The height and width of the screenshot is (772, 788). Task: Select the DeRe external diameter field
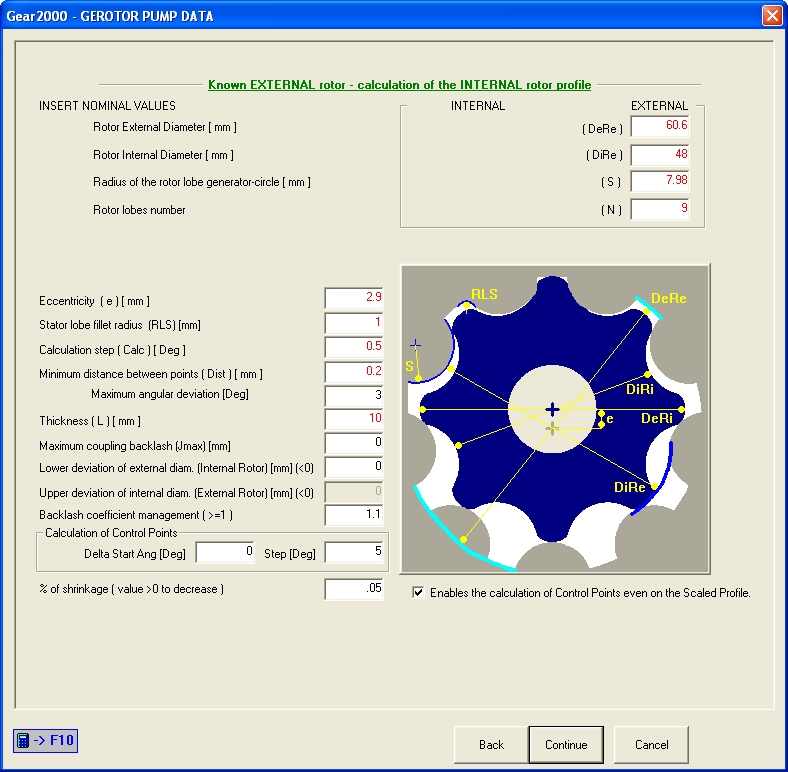660,126
